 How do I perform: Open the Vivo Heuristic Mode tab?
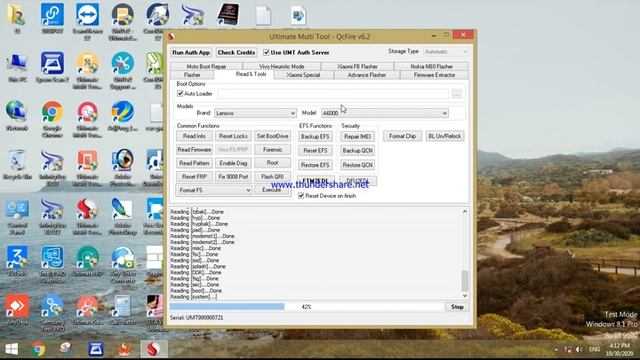click(x=282, y=66)
